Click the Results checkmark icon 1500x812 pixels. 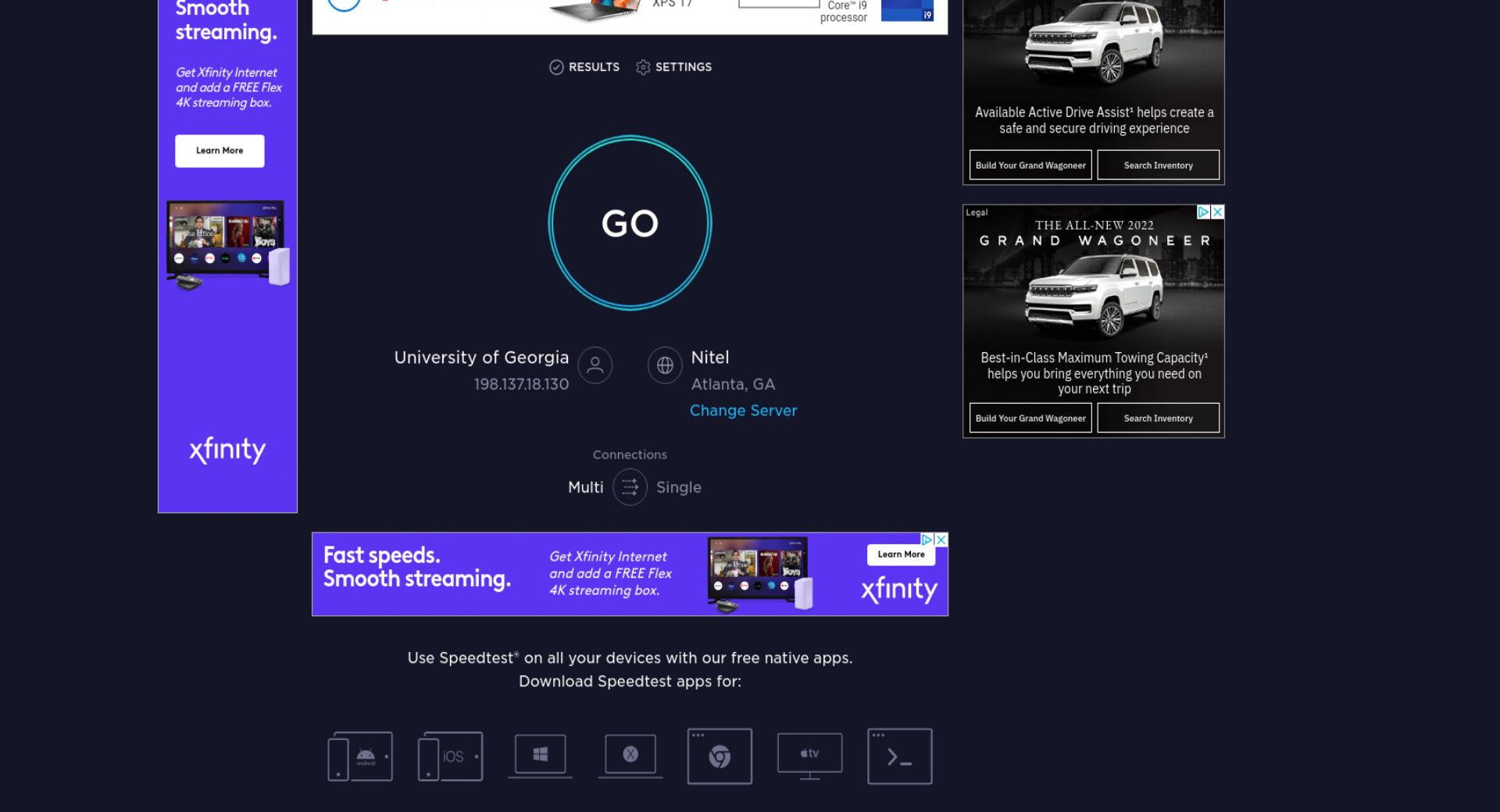pyautogui.click(x=556, y=67)
